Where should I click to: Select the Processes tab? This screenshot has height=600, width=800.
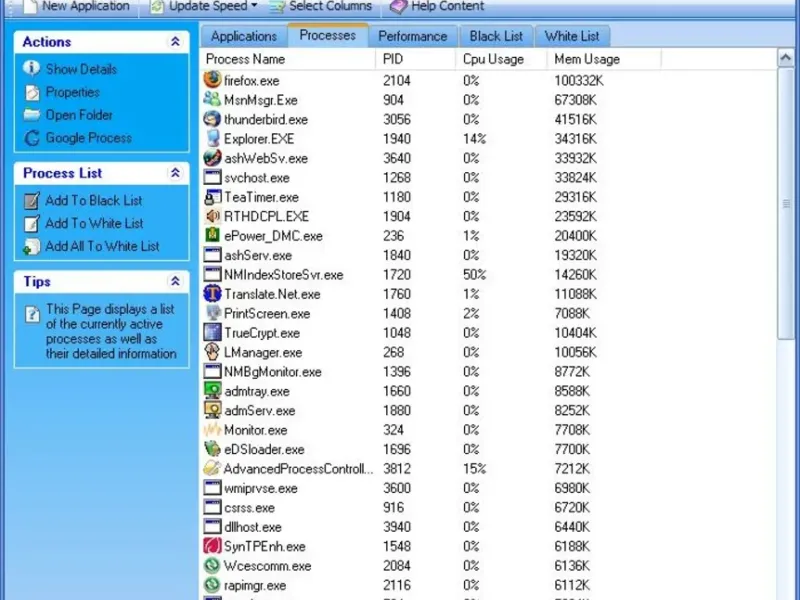point(328,35)
